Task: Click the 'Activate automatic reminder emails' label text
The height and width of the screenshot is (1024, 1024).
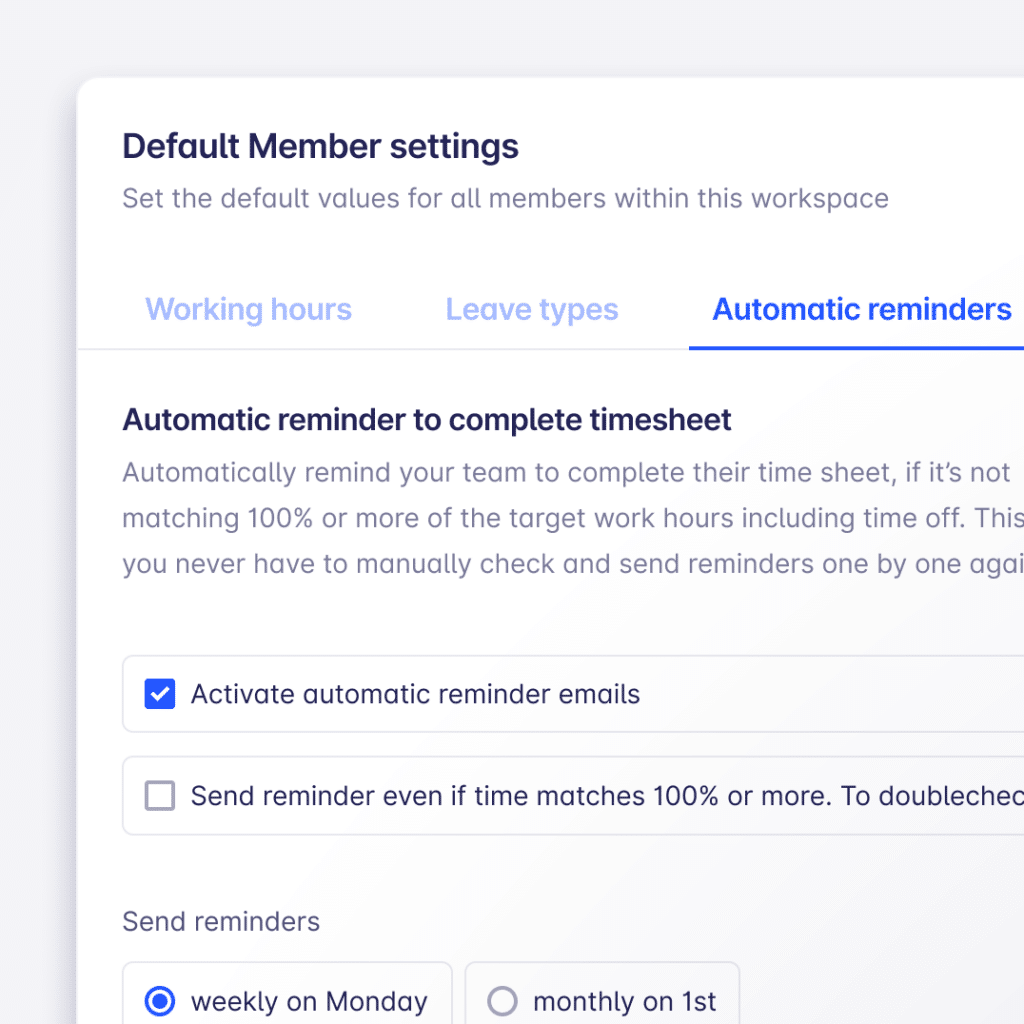Action: click(415, 694)
